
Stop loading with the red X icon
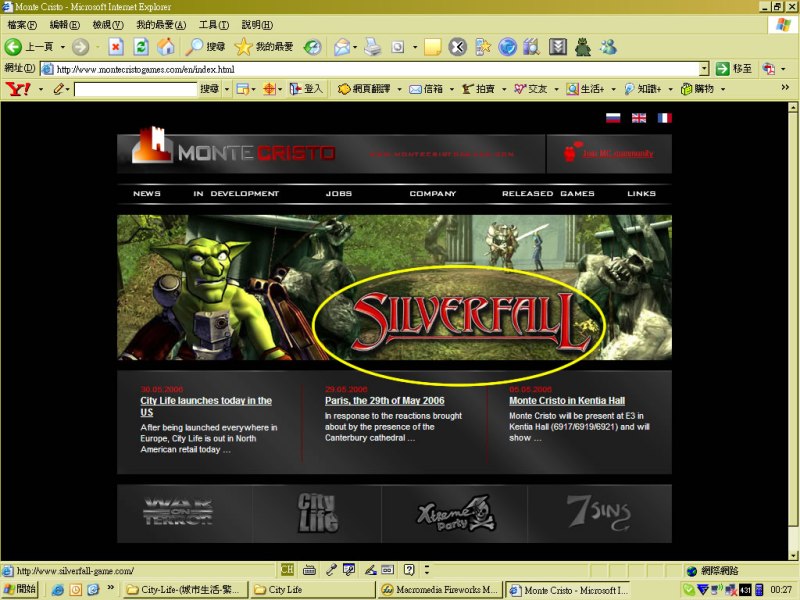pos(116,47)
